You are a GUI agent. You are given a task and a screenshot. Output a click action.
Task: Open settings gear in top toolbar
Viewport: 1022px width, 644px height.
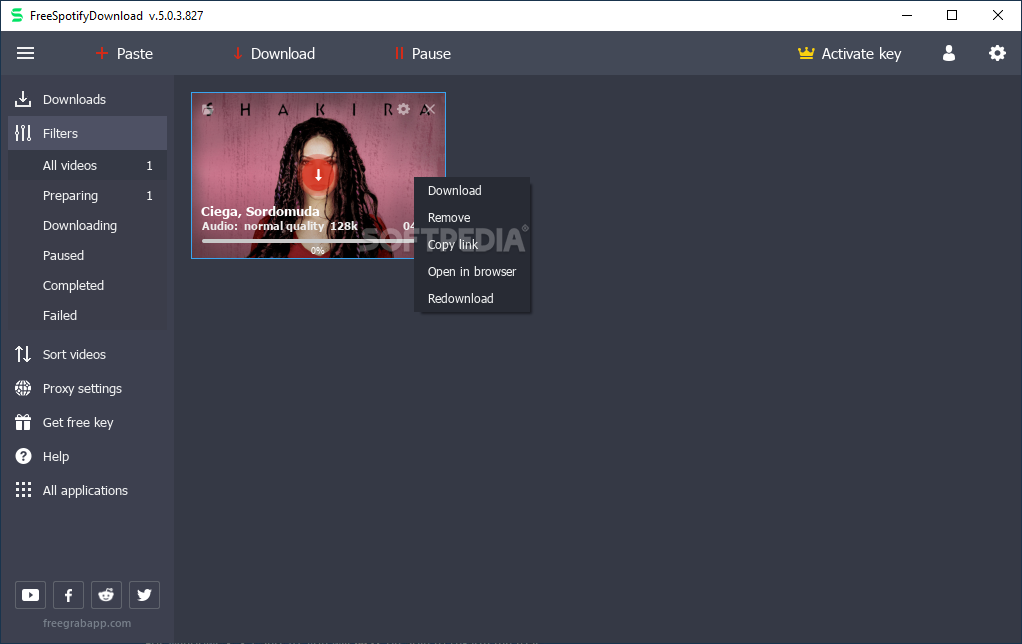(x=997, y=53)
